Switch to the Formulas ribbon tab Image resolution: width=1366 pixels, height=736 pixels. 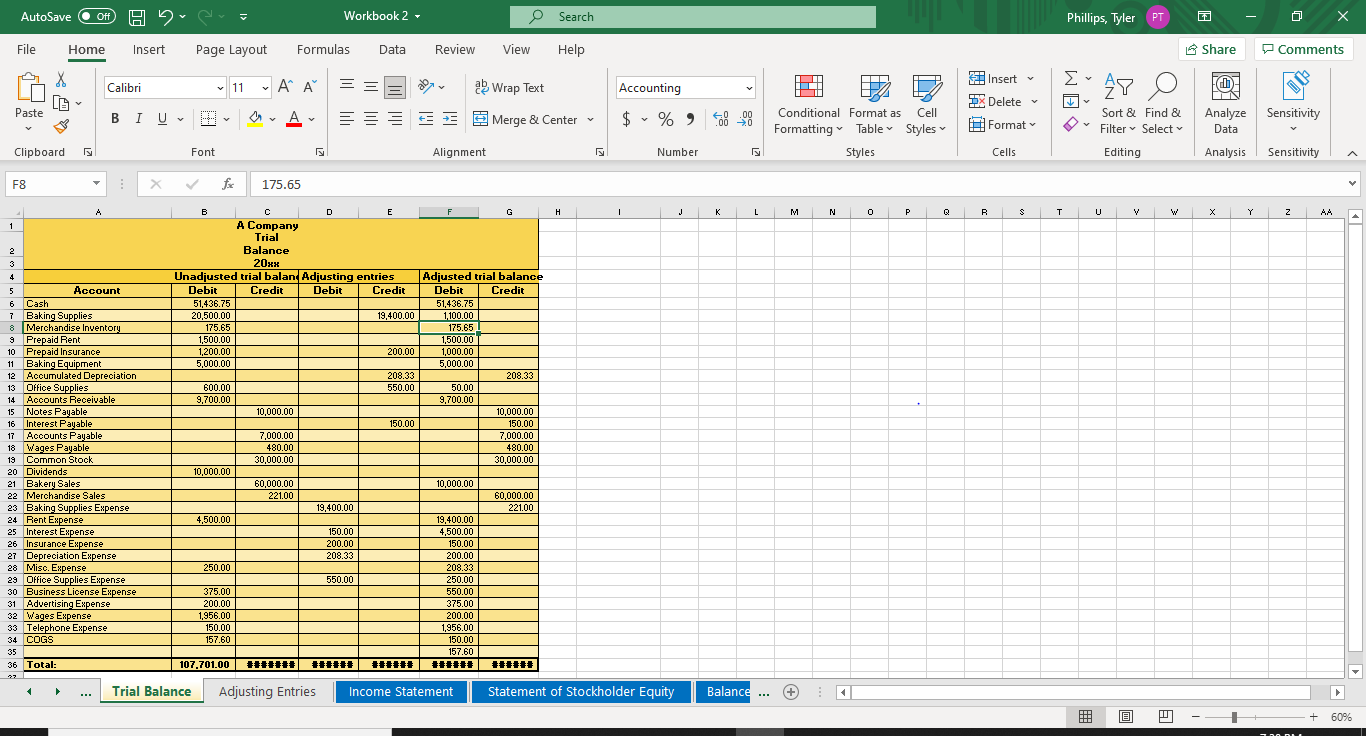tap(323, 49)
